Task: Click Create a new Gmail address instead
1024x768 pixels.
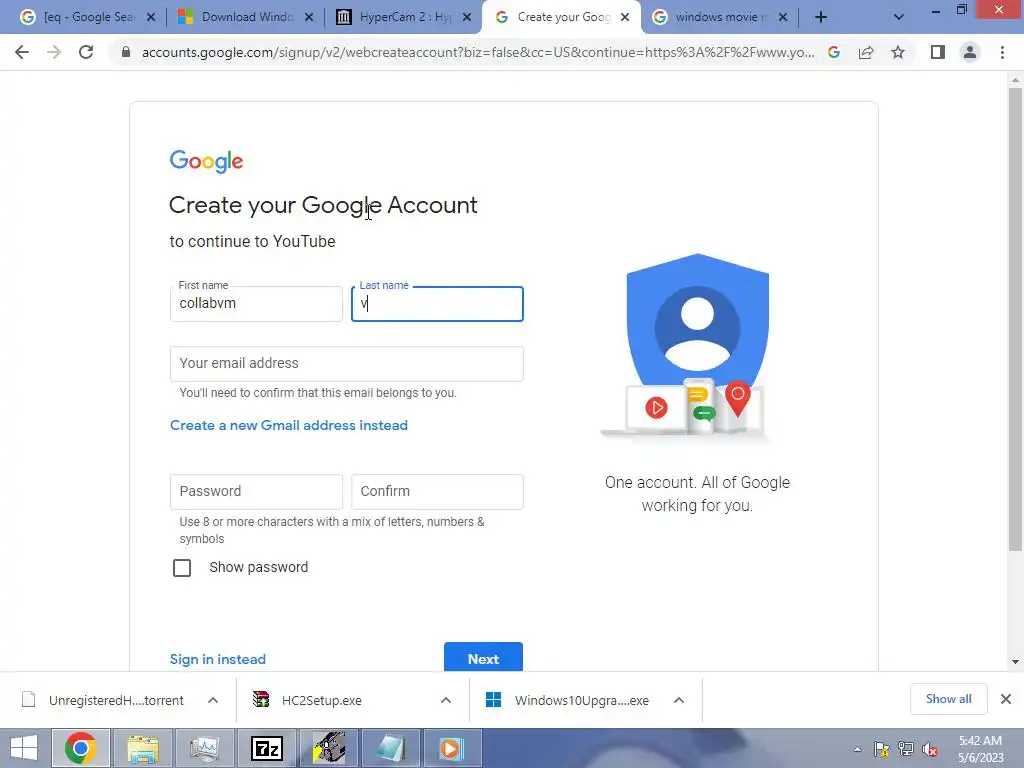Action: pyautogui.click(x=289, y=425)
